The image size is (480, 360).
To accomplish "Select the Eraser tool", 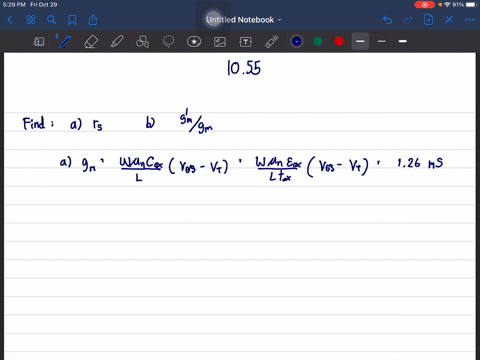I will pos(91,42).
